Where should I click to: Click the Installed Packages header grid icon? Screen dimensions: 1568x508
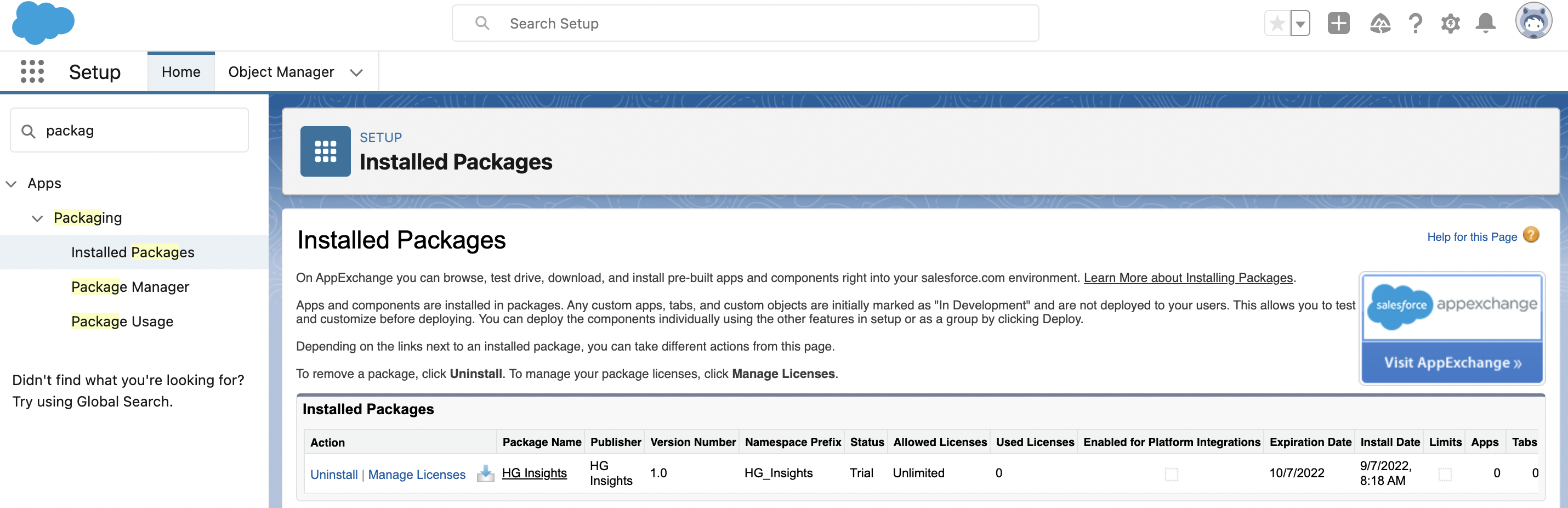[325, 151]
